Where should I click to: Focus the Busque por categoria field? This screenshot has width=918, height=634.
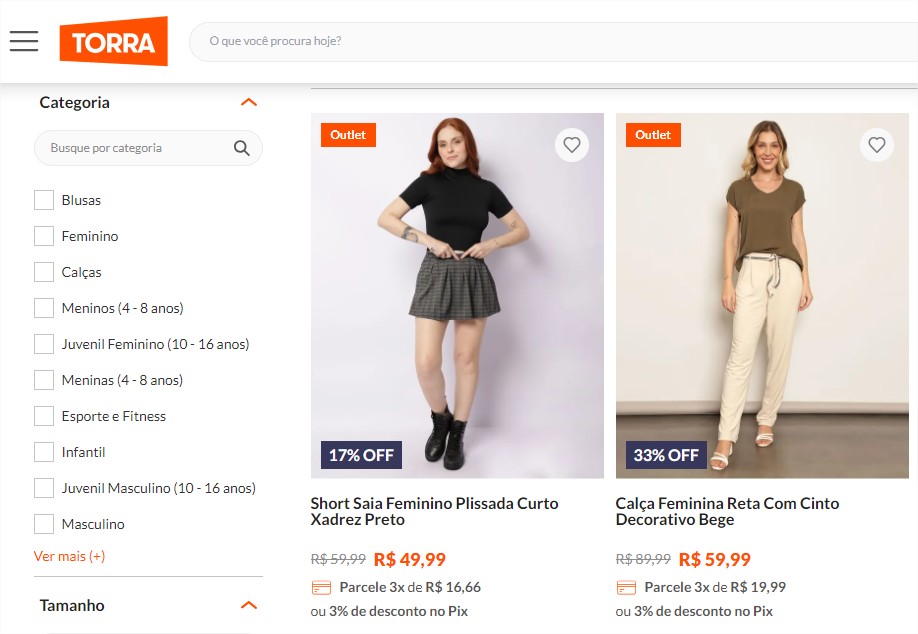[135, 148]
